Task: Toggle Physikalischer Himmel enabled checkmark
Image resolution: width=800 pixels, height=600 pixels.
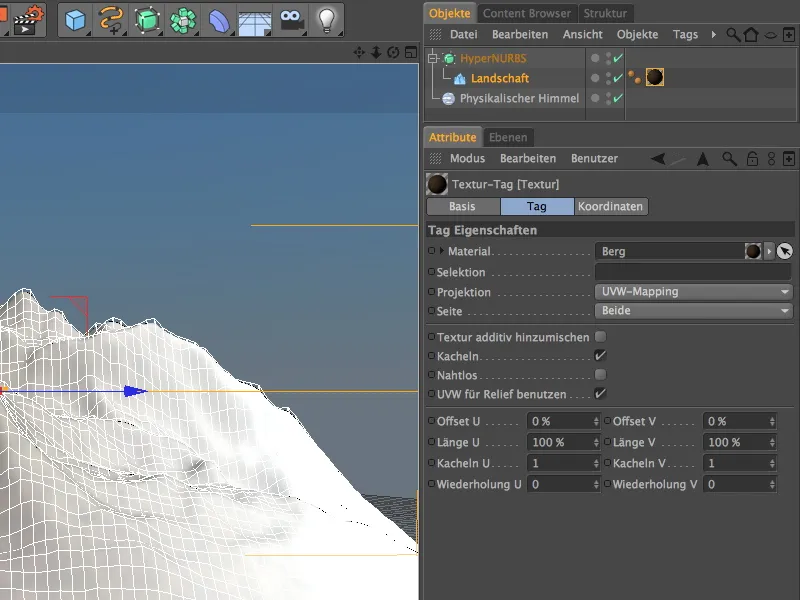Action: click(618, 98)
